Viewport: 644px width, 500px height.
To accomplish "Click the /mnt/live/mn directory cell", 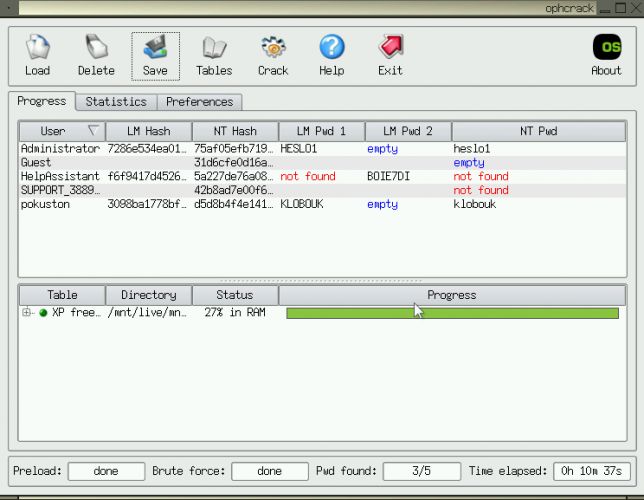I will pos(147,313).
